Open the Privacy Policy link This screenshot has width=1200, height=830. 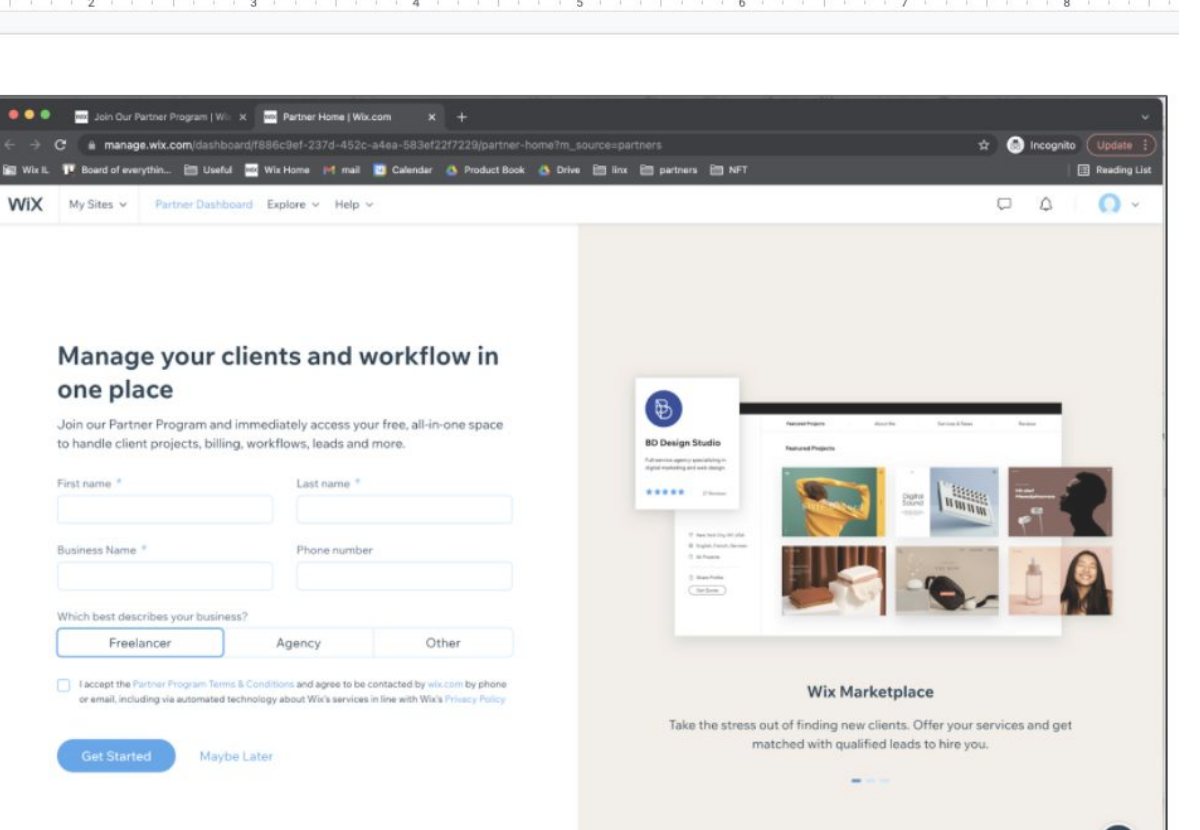tap(475, 699)
